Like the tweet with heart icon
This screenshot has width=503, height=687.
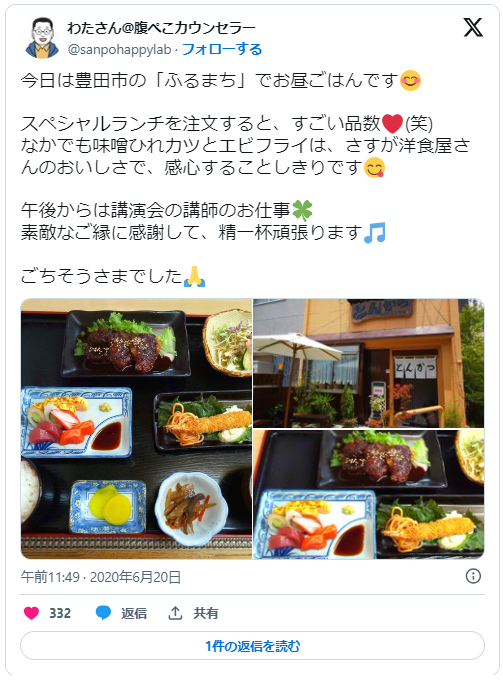coord(31,613)
